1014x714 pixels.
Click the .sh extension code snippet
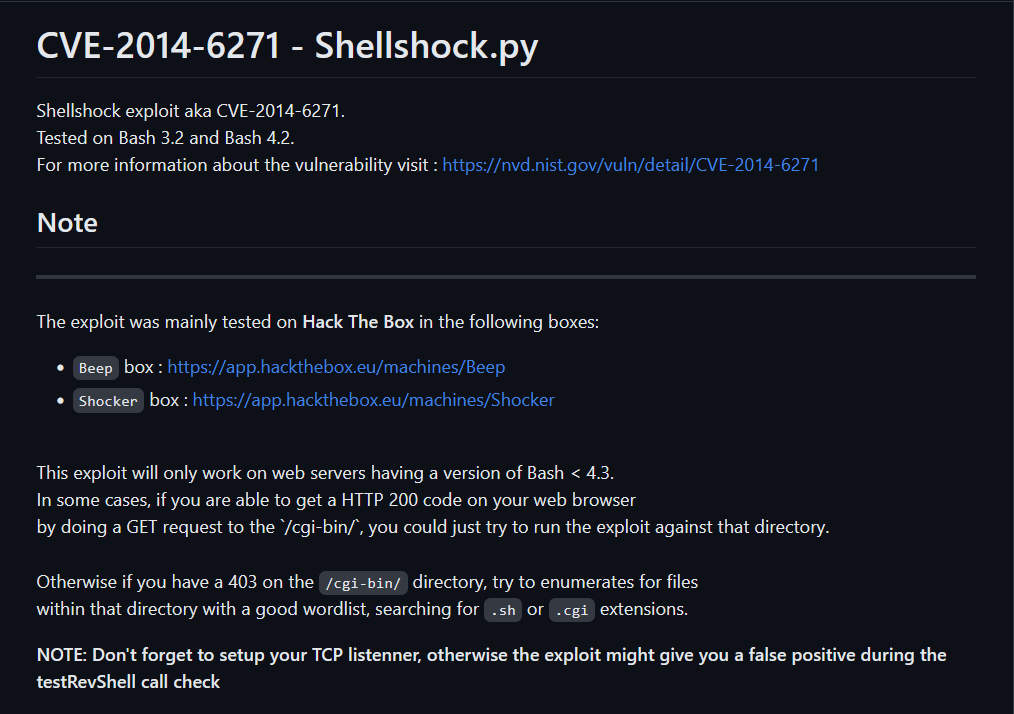[503, 610]
